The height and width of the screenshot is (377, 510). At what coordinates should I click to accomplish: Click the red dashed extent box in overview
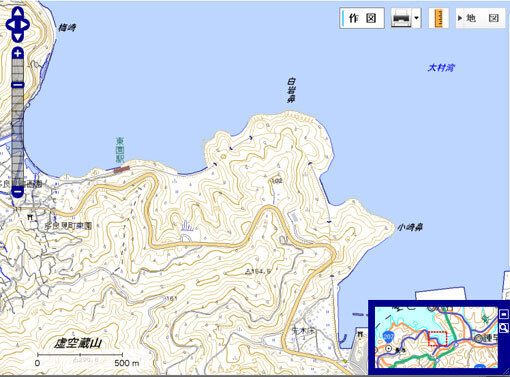click(x=437, y=339)
